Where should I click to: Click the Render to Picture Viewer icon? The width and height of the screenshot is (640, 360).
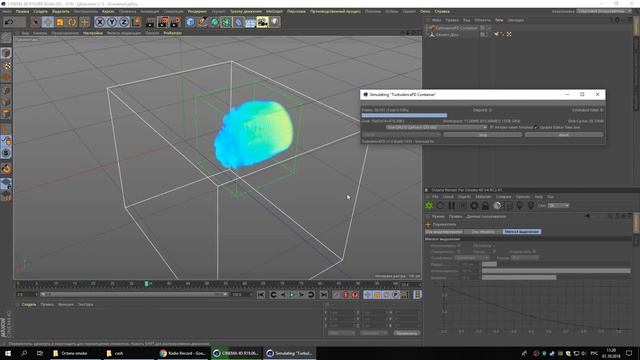[163, 22]
